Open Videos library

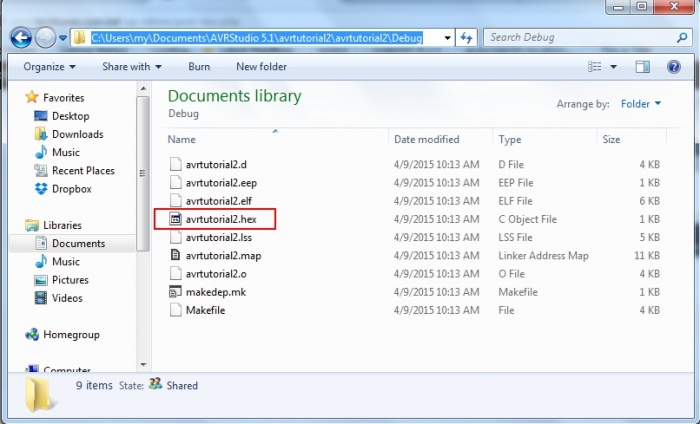pos(67,299)
